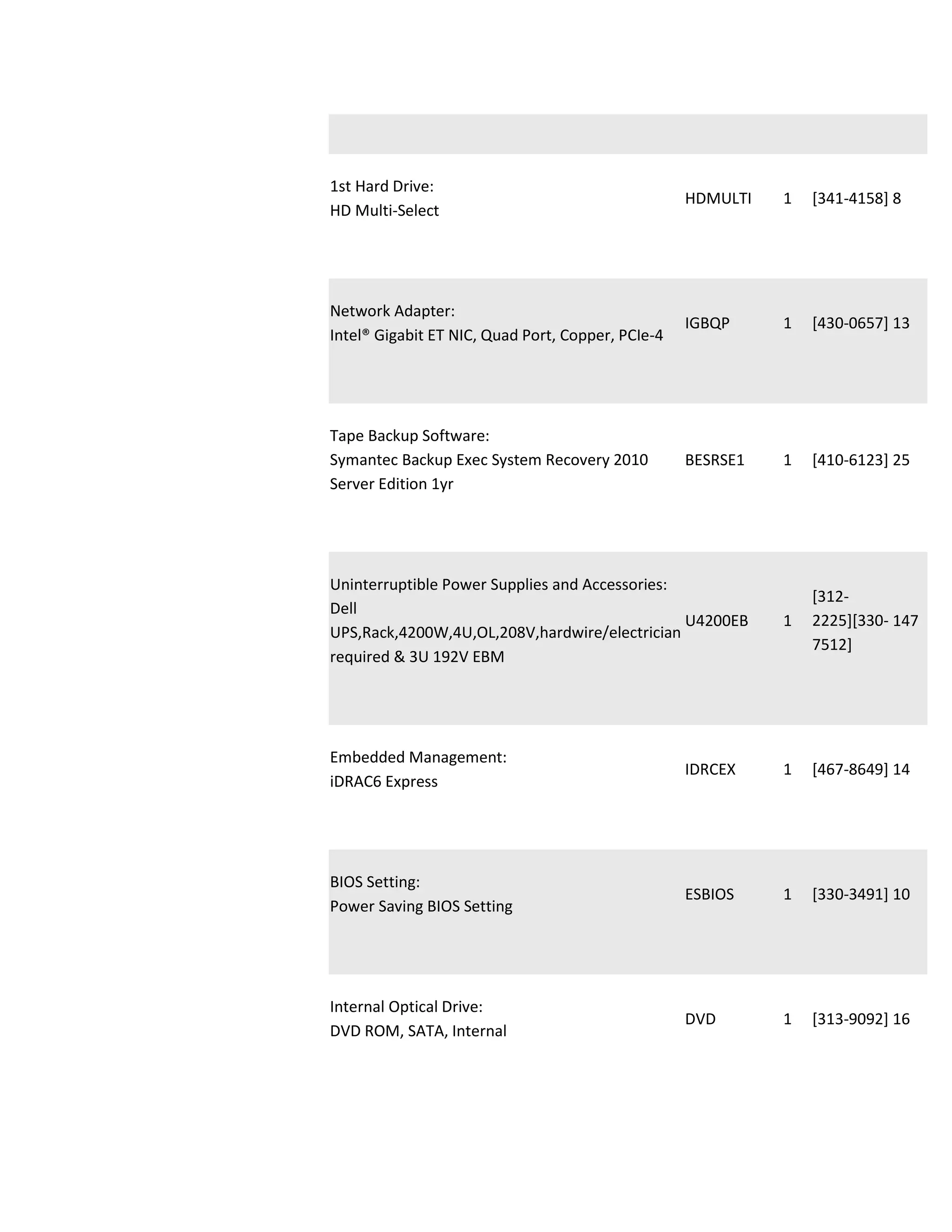Screen dimensions: 952x1232
Task: Click the HDMULTI product code
Action: pos(717,199)
